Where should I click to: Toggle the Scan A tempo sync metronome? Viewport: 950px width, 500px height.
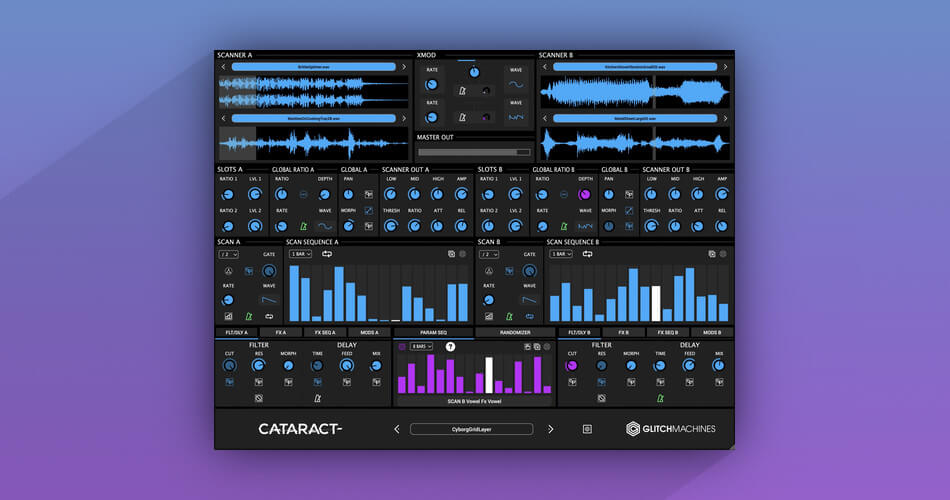coord(248,316)
